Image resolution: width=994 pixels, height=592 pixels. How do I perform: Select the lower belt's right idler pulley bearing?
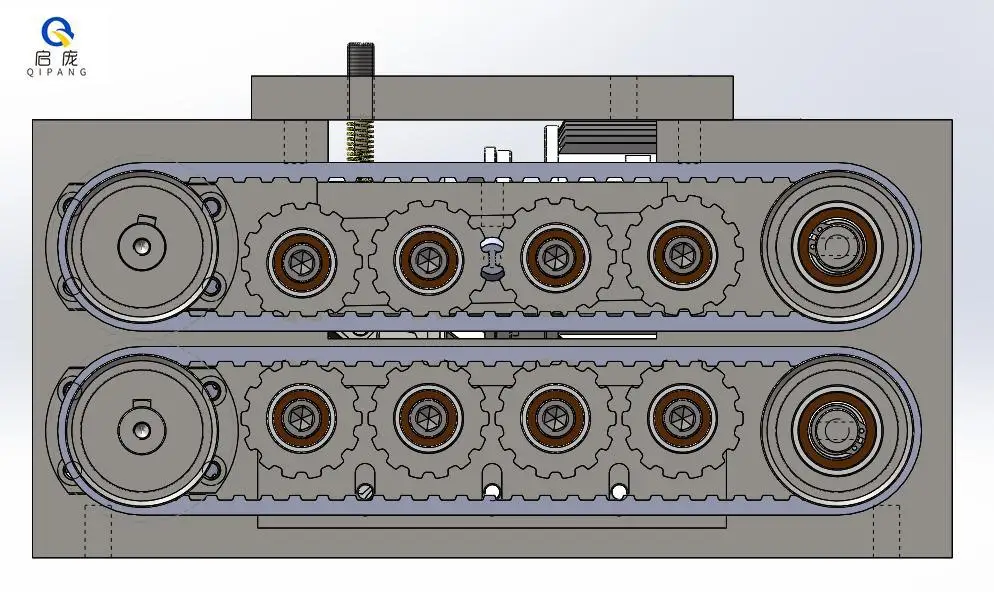(837, 430)
